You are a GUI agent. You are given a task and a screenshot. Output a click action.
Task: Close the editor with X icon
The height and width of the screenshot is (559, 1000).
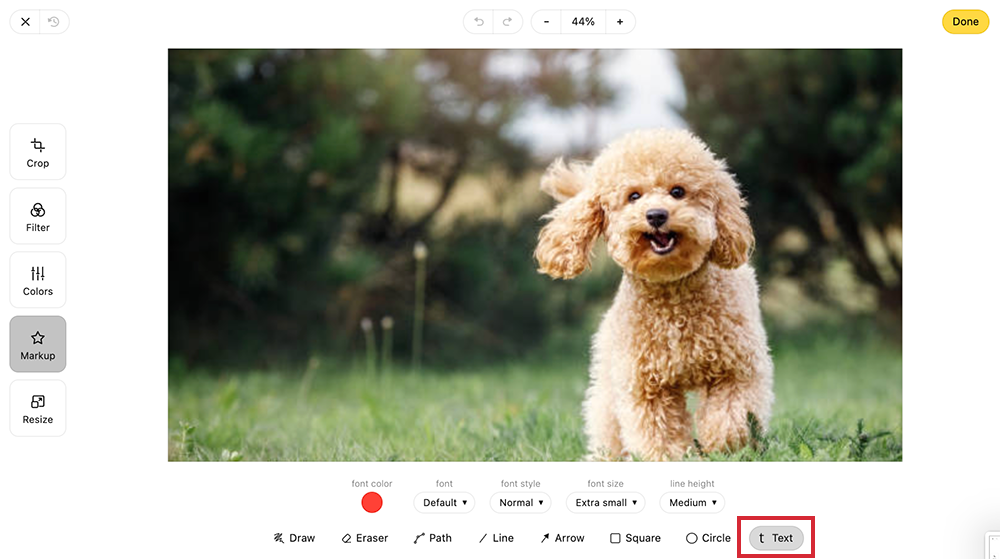click(25, 22)
